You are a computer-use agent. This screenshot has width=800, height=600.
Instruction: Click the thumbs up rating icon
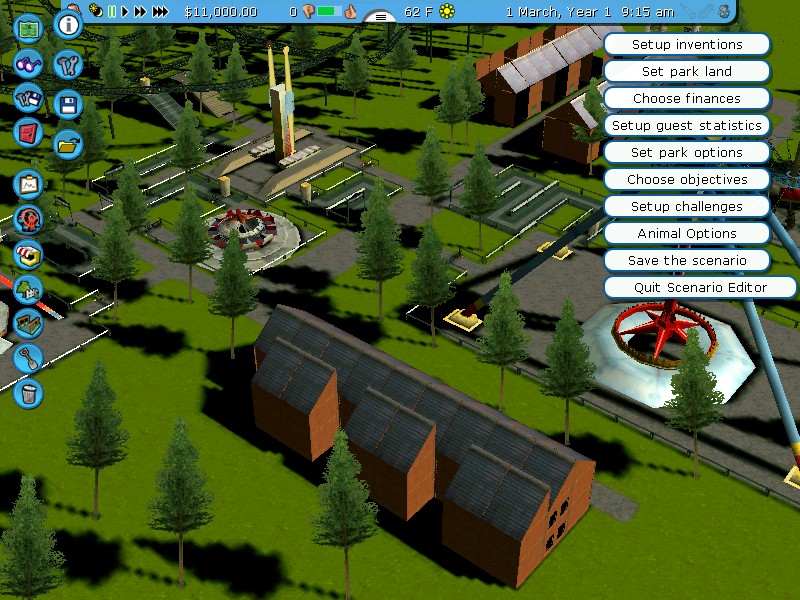(350, 11)
